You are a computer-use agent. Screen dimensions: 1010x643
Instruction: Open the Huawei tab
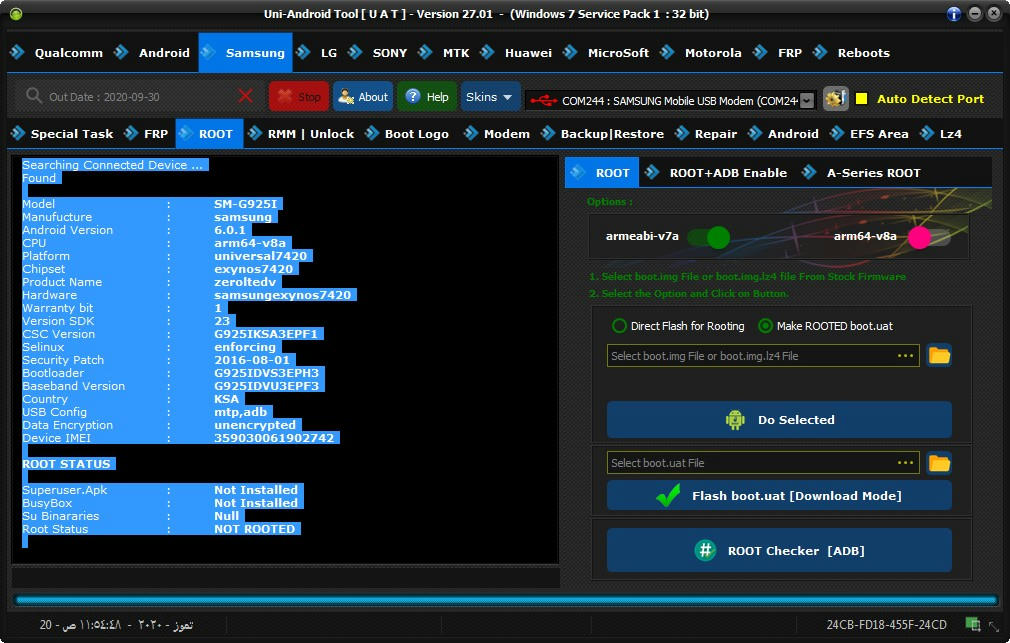tap(516, 53)
